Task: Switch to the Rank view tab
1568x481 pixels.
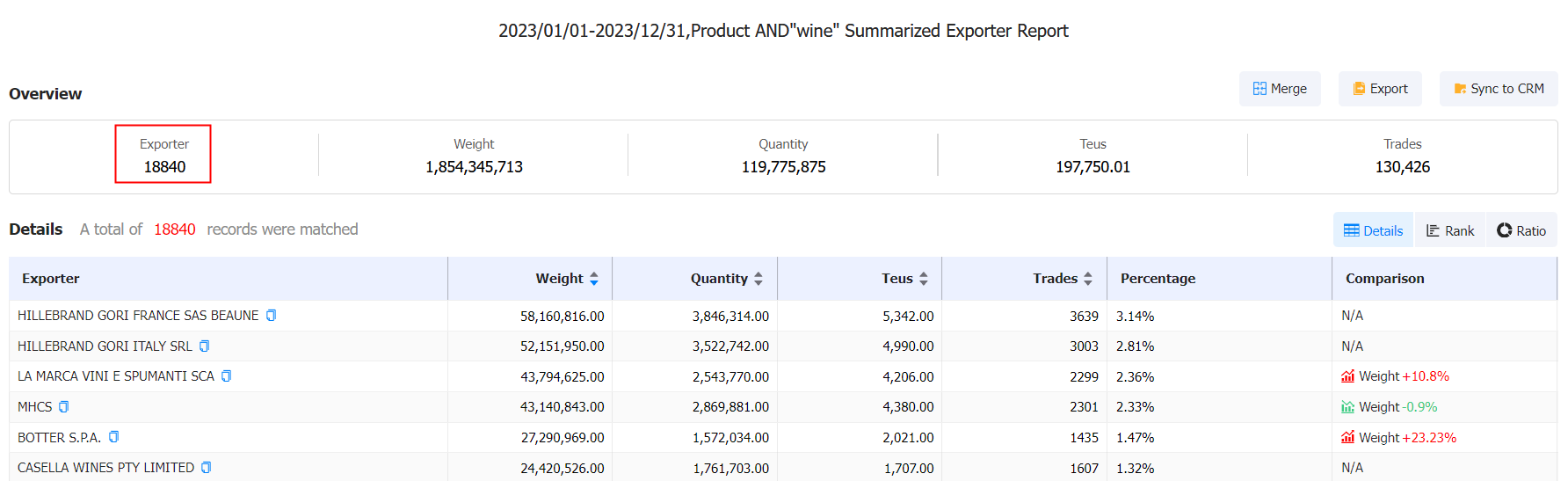Action: 1449,230
